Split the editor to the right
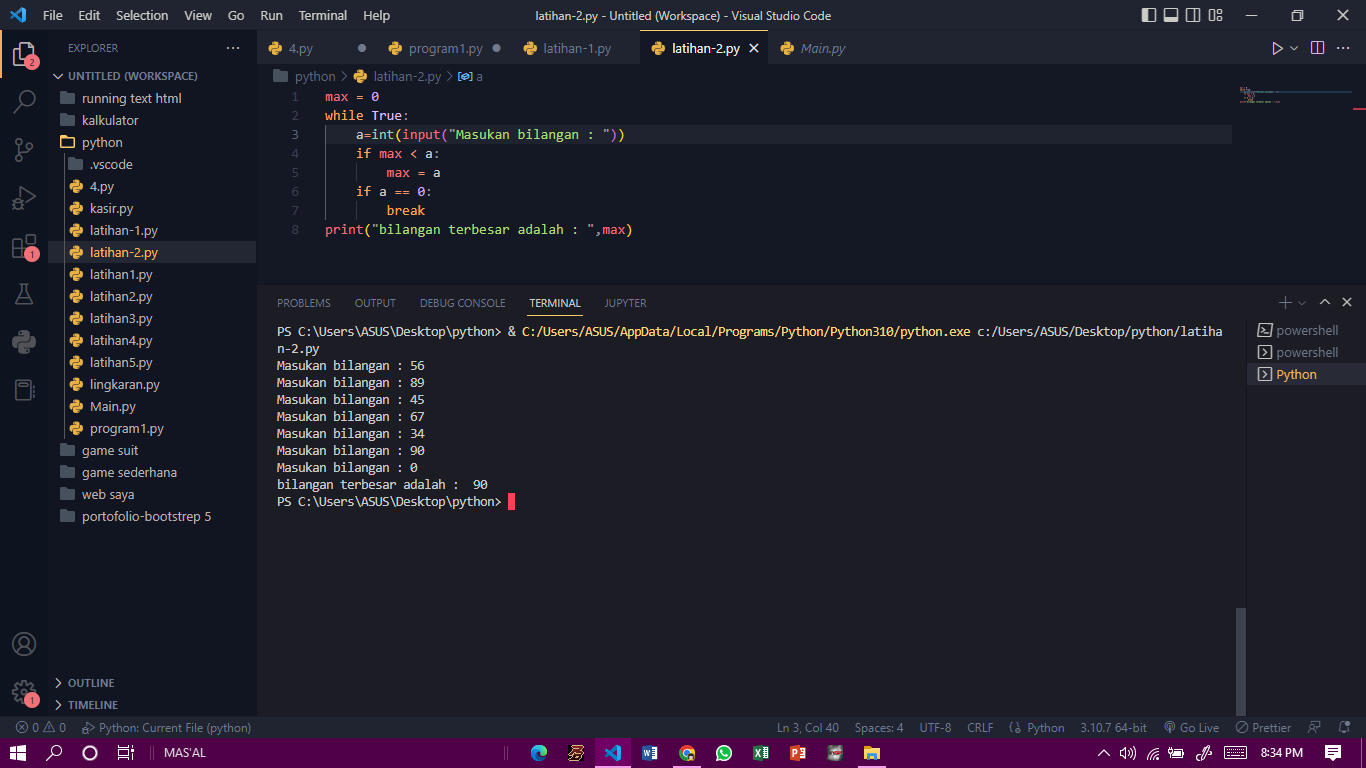 pyautogui.click(x=1318, y=48)
